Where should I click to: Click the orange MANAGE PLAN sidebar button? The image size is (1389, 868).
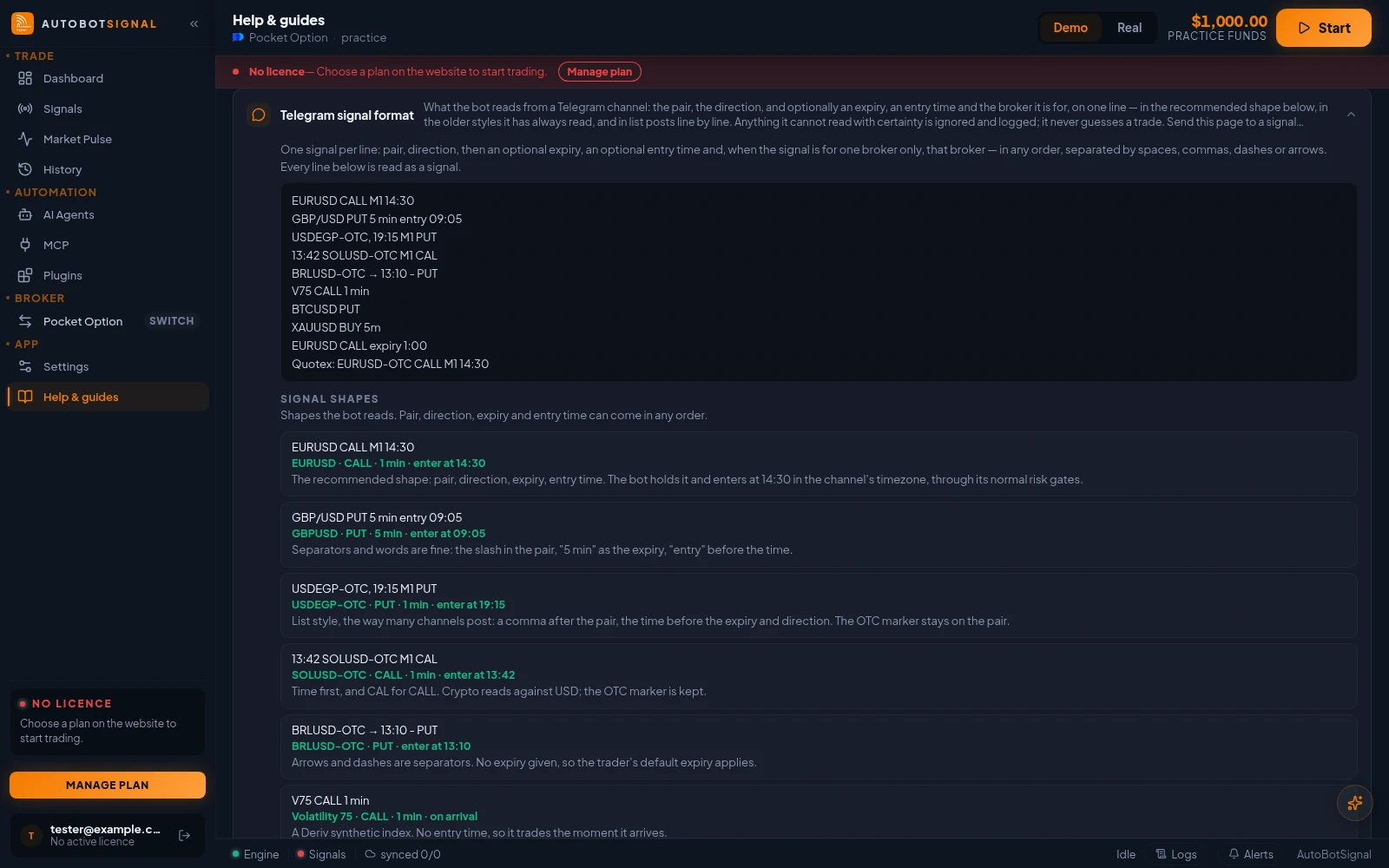108,785
